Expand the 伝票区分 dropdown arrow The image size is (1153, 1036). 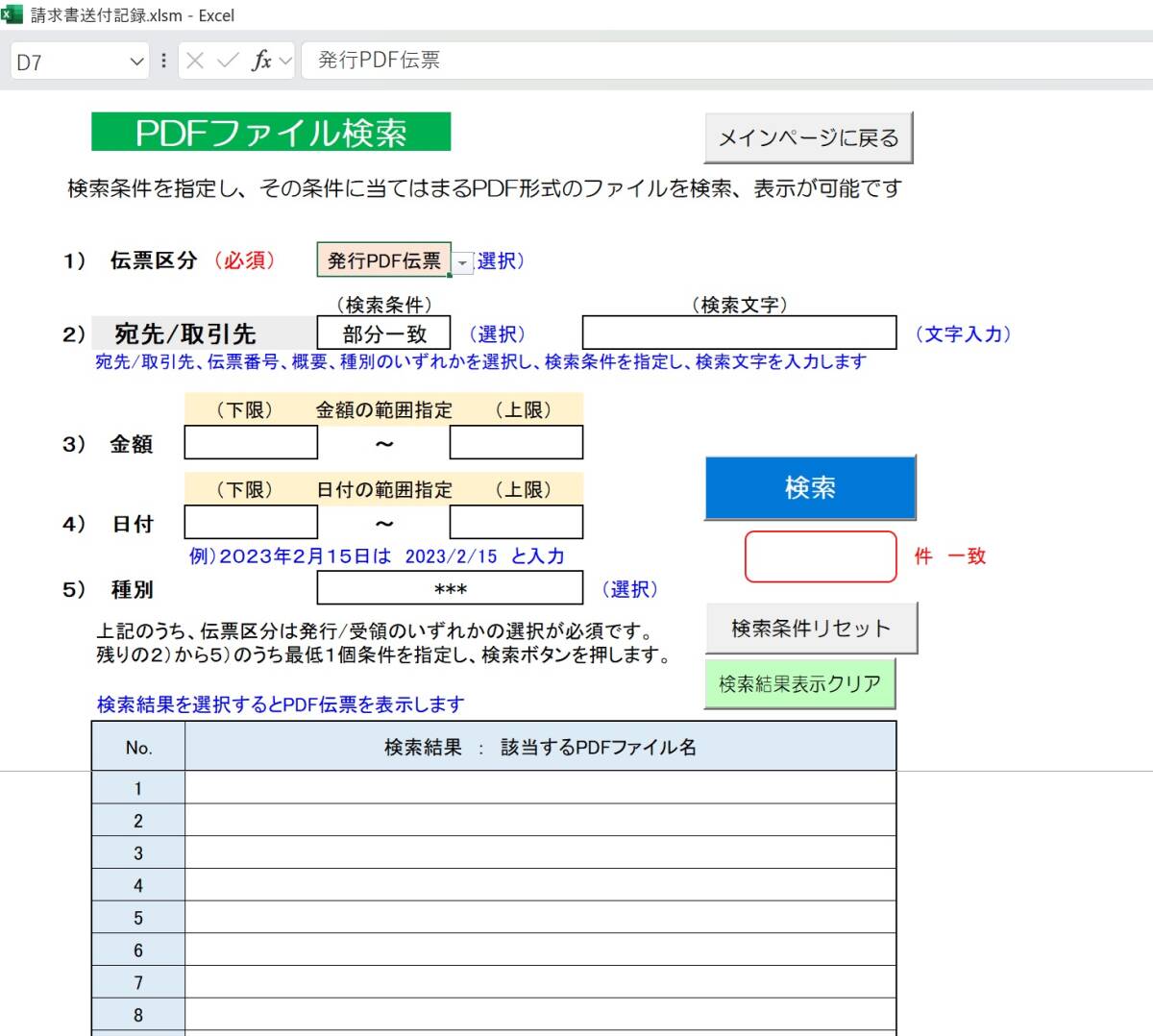point(463,262)
